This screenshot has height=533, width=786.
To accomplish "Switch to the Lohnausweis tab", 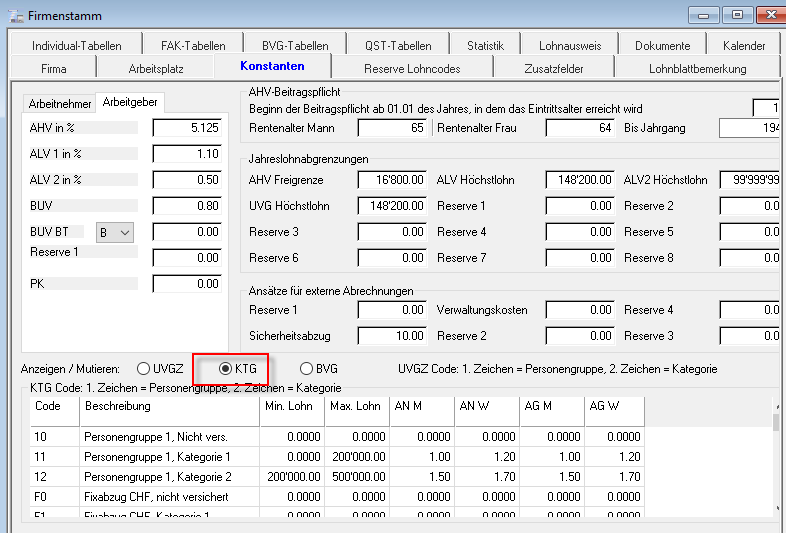I will [570, 46].
